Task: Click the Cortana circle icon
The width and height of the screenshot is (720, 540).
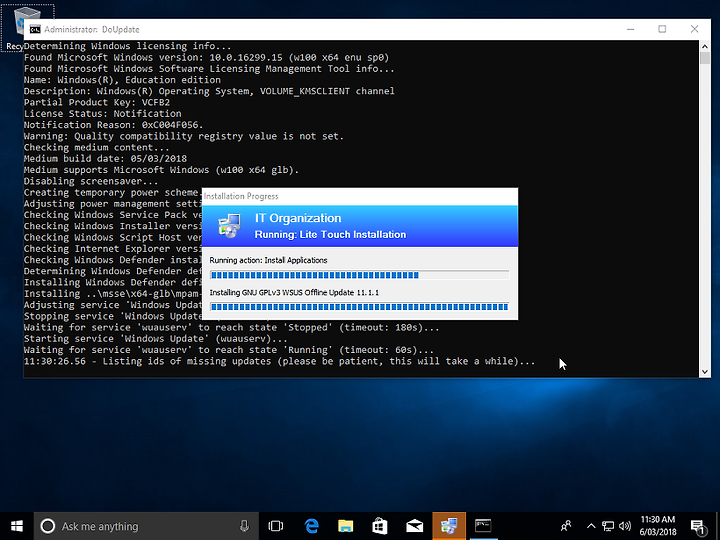Action: coord(48,526)
